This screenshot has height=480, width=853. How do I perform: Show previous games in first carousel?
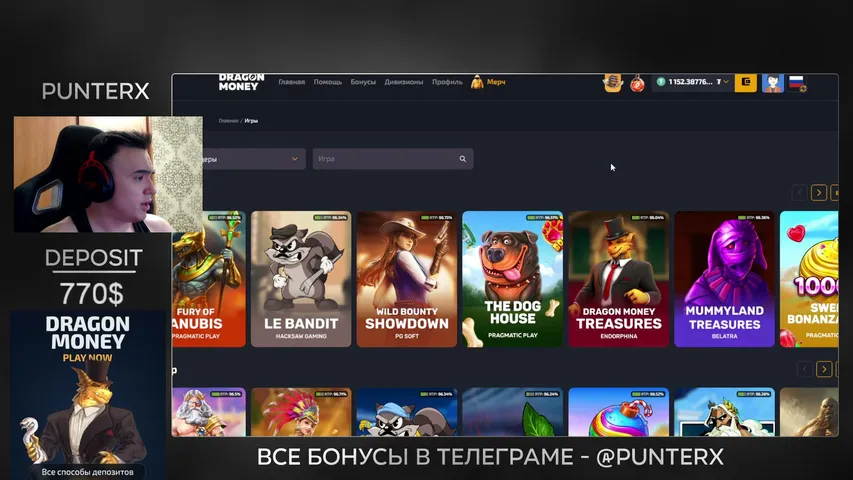tap(799, 193)
